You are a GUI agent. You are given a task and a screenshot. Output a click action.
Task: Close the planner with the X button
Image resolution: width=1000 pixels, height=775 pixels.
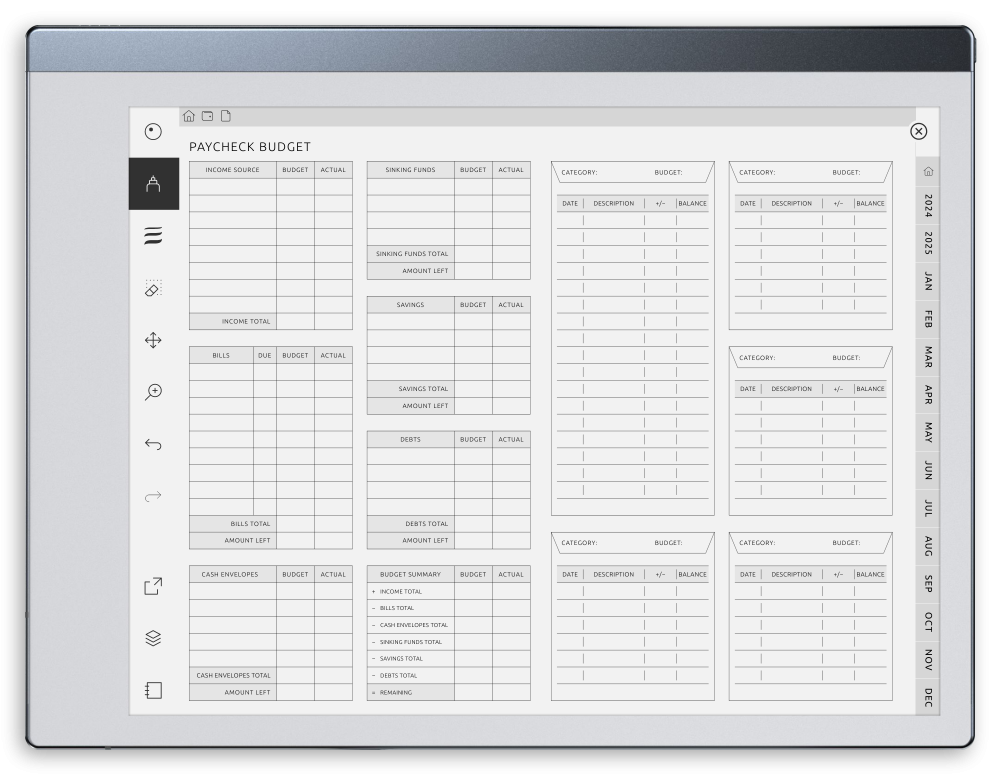(x=917, y=131)
